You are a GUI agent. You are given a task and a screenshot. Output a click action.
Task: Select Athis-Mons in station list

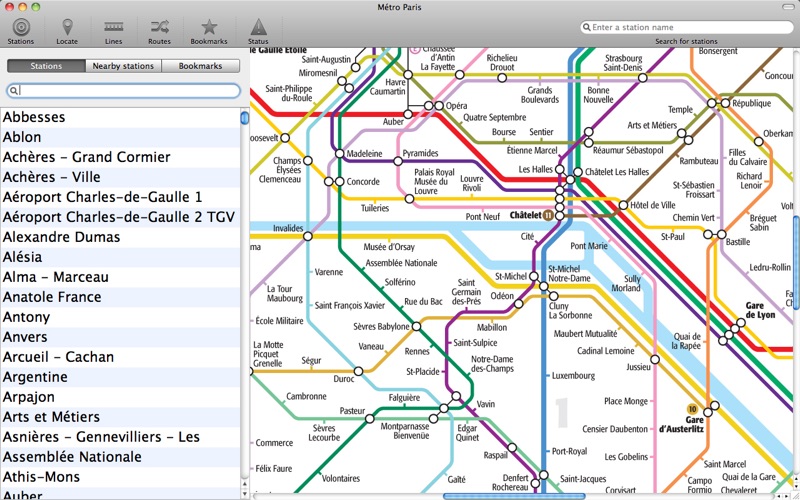coord(120,477)
